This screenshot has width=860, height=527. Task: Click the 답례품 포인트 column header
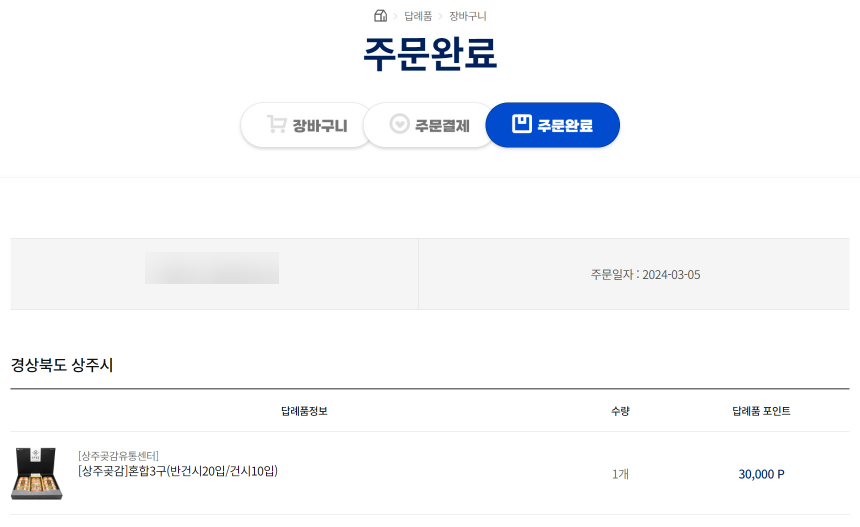[761, 411]
